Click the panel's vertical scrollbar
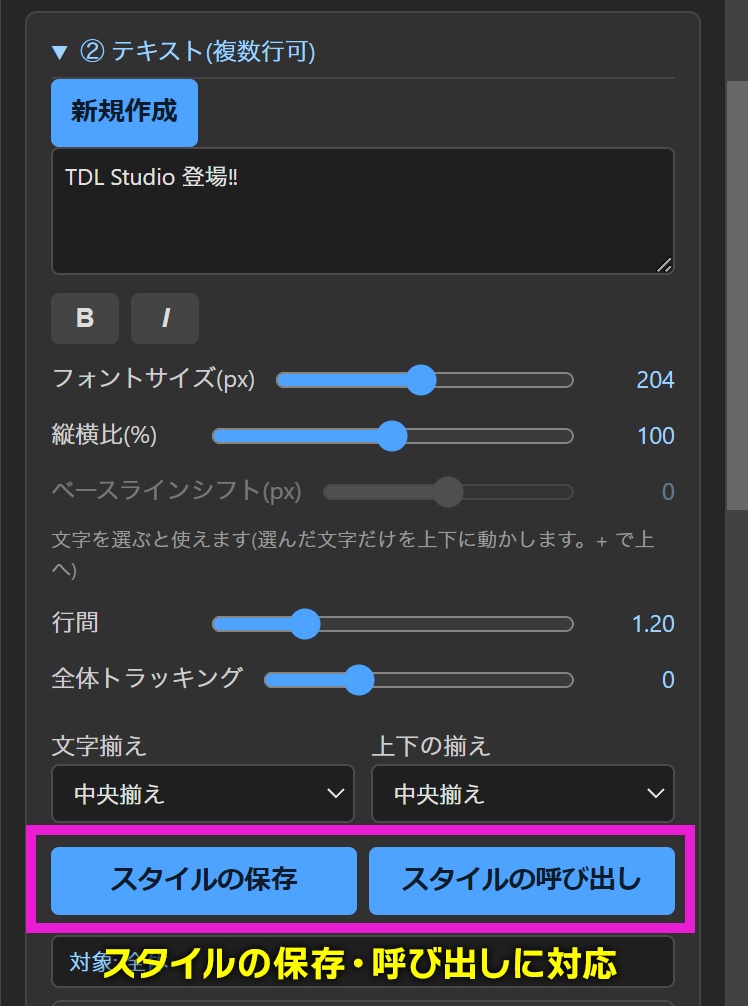This screenshot has height=1006, width=748. pos(737,295)
